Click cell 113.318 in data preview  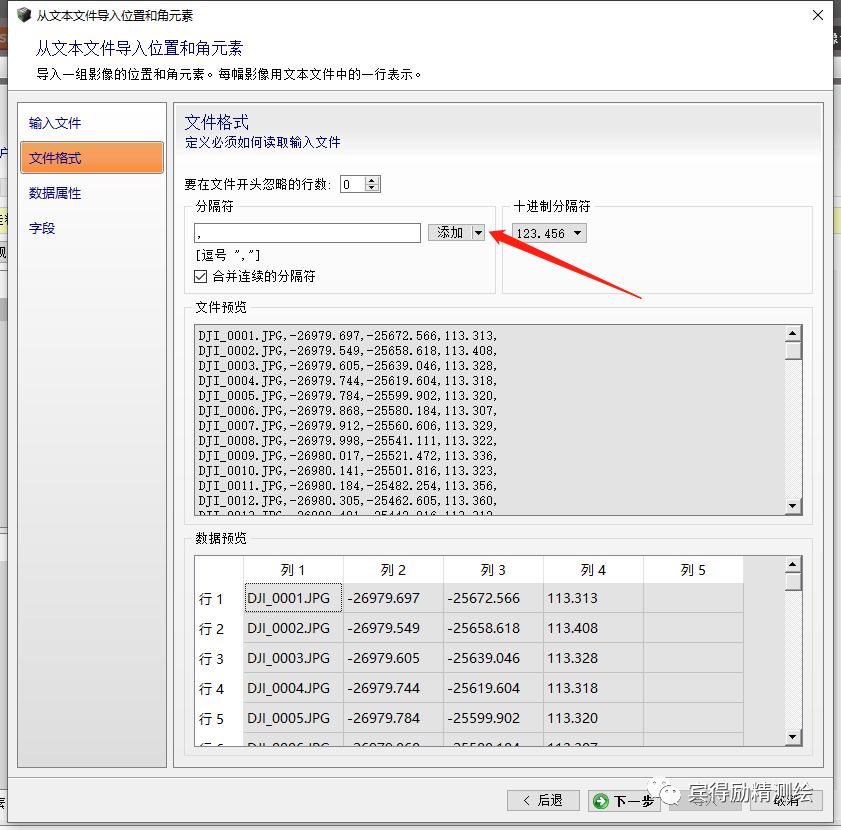point(593,688)
